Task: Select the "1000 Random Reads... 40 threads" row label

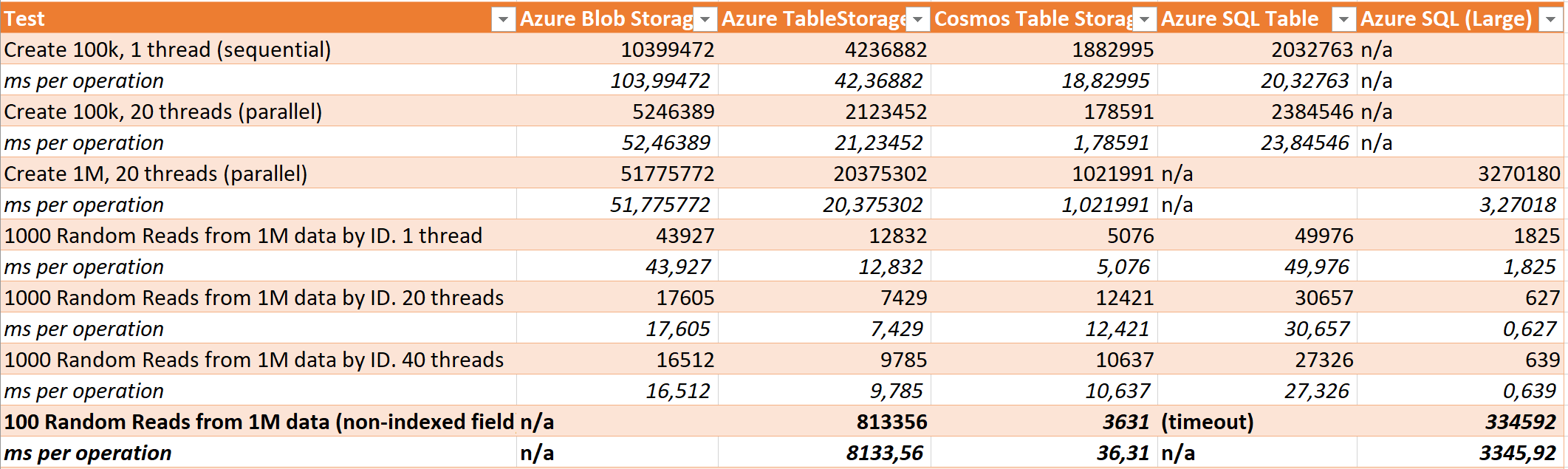Action: 253,360
